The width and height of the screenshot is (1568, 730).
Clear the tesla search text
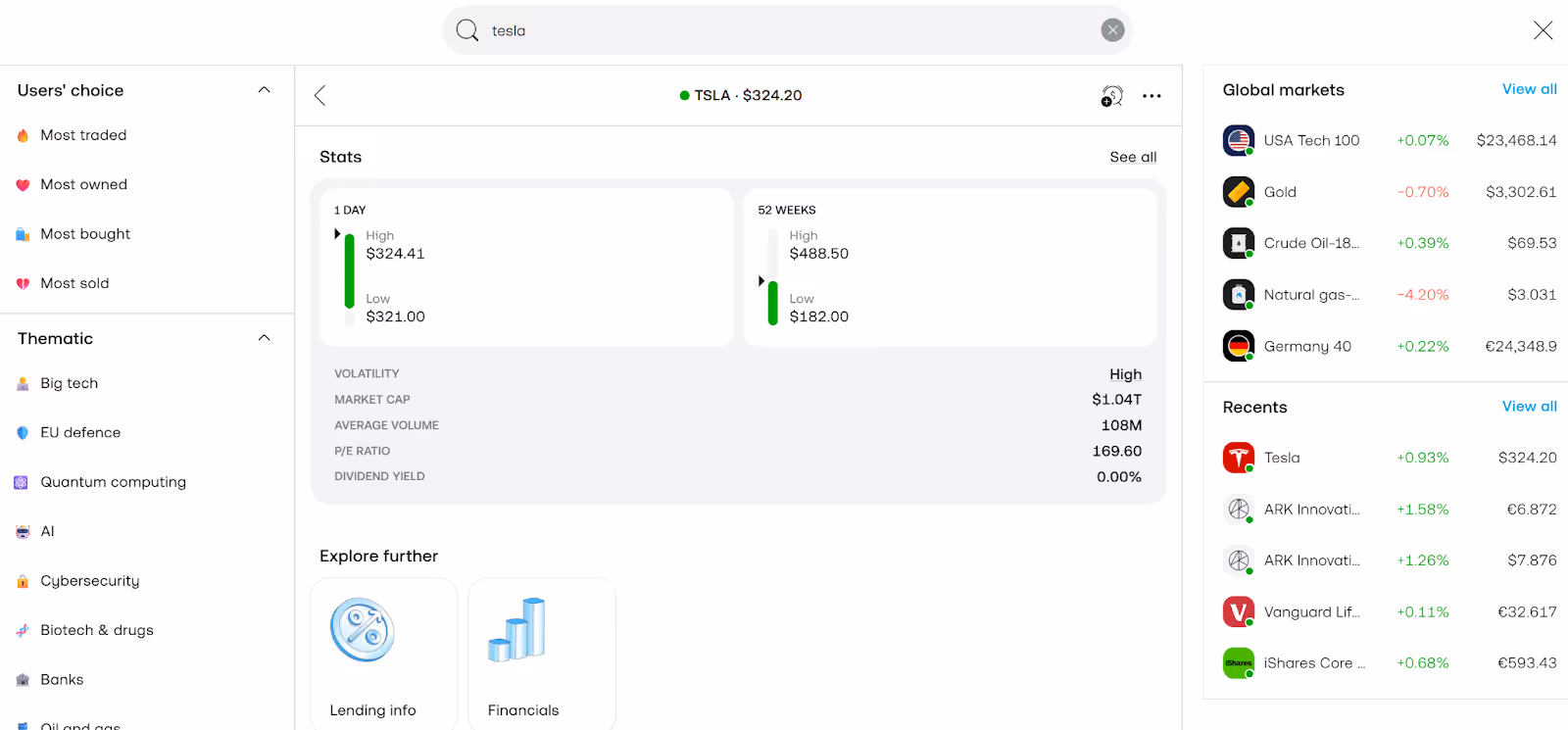click(x=1112, y=30)
